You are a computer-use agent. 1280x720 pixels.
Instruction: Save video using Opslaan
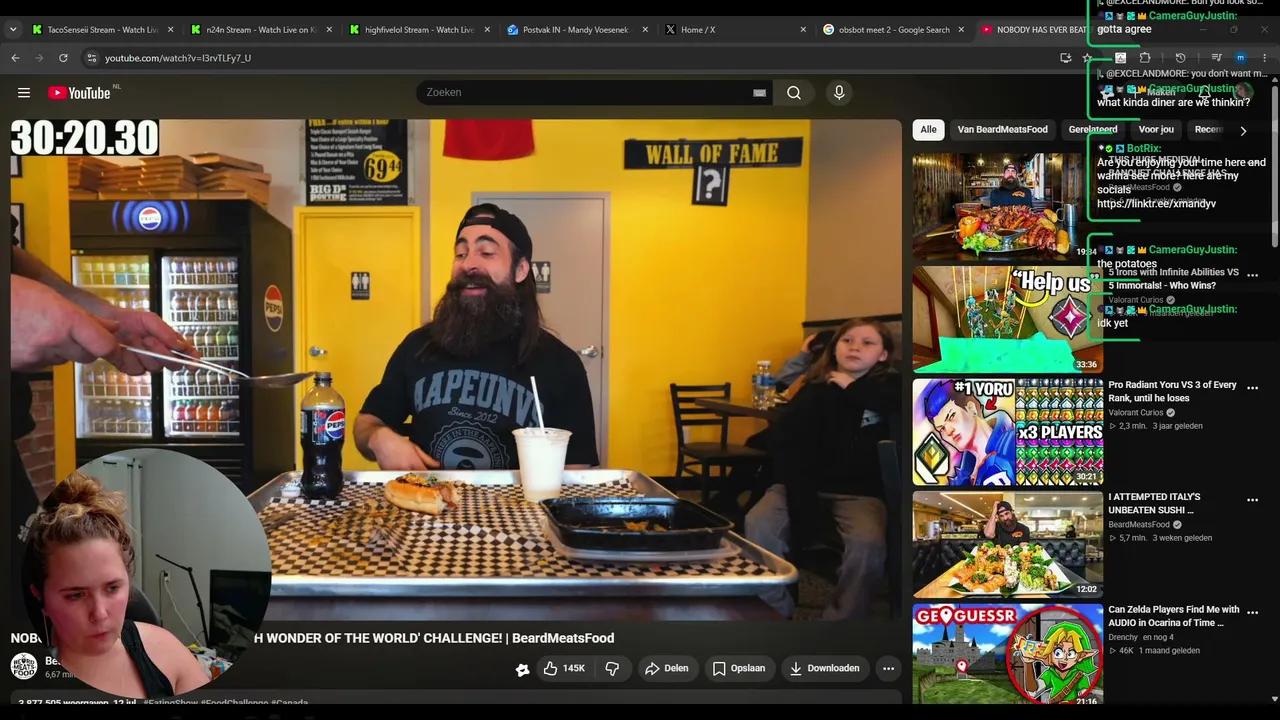click(x=739, y=668)
